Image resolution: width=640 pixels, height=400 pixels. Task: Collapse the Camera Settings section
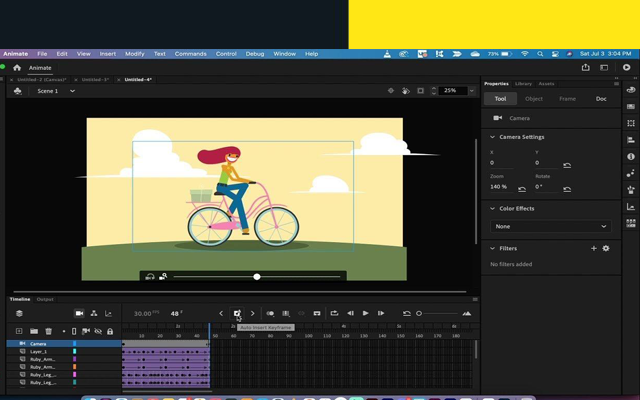(492, 137)
